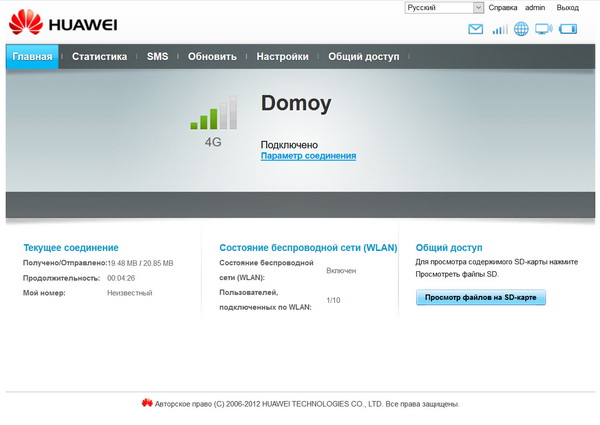Click the small Huawei logo in footer
The width and height of the screenshot is (600, 425).
pyautogui.click(x=147, y=404)
